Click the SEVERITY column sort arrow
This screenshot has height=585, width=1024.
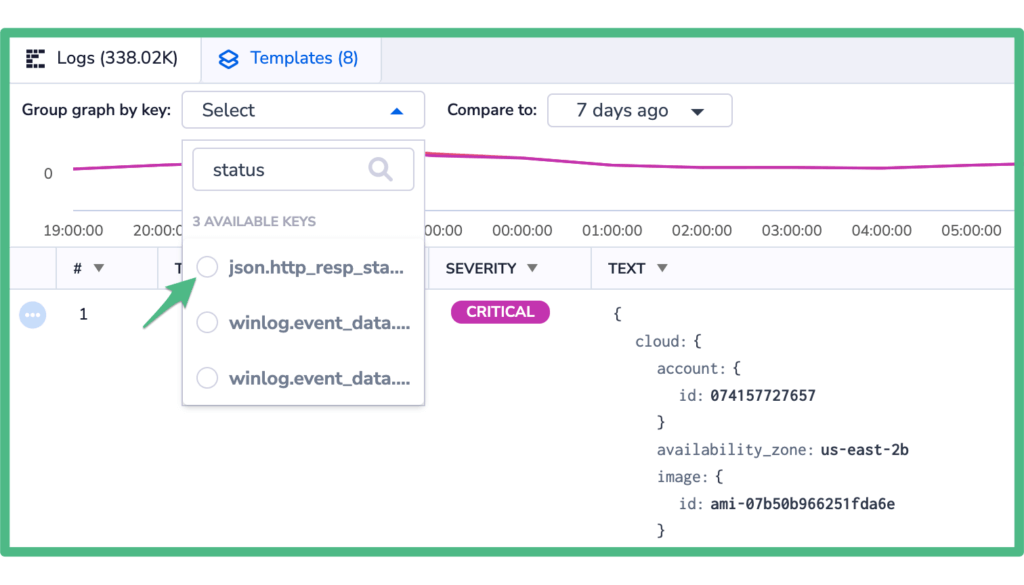532,268
